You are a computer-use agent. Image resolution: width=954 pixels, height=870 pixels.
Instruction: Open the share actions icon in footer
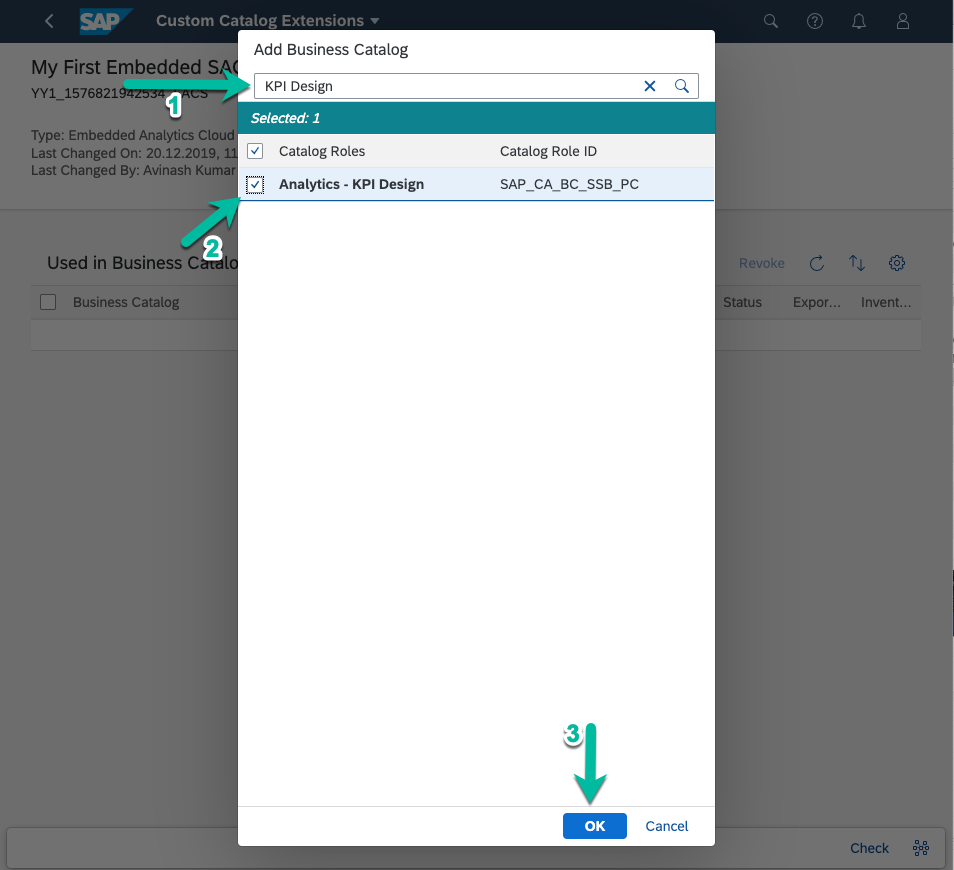pos(921,847)
